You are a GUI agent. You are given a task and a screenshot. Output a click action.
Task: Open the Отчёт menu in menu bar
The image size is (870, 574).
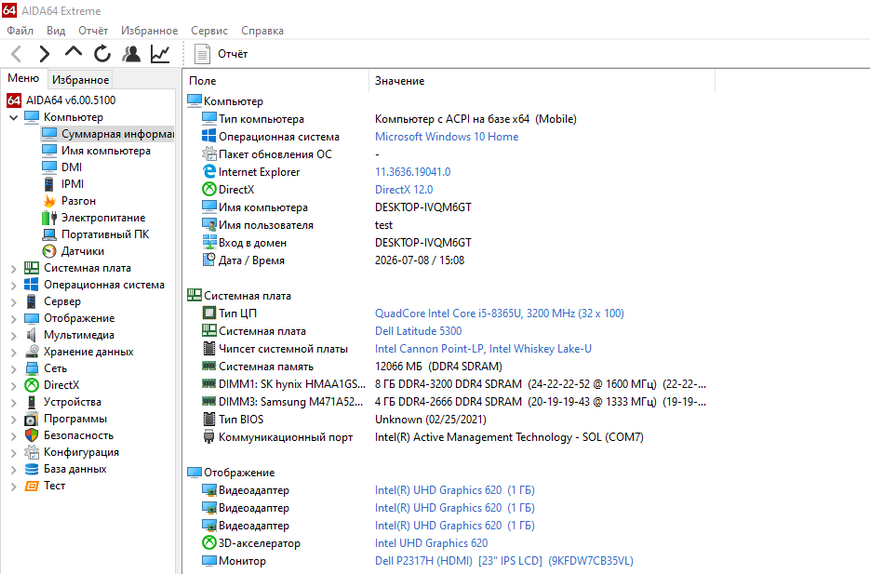click(x=93, y=31)
